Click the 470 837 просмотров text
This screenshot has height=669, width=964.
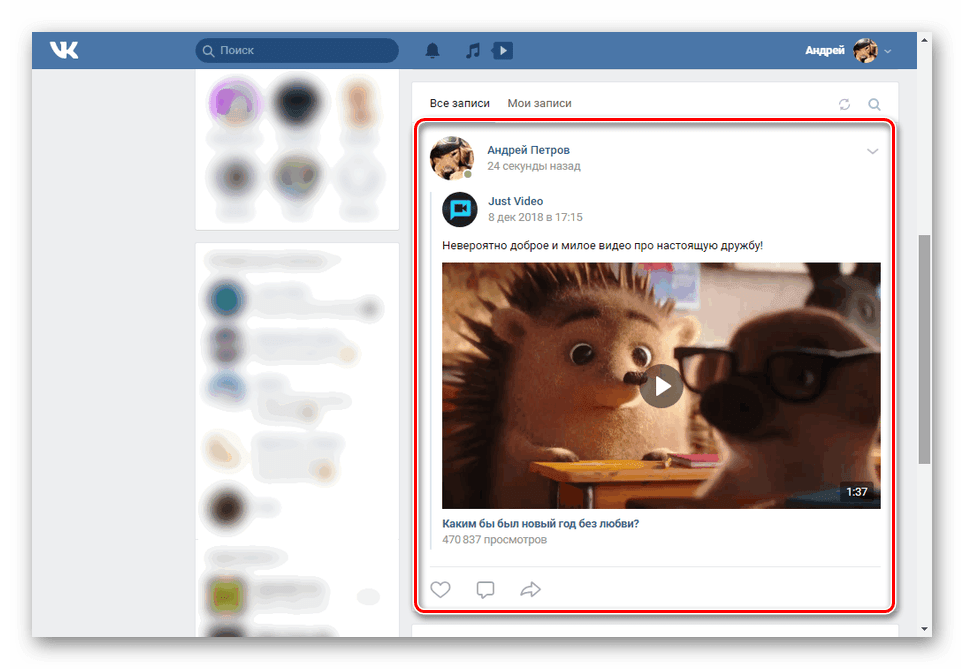(494, 539)
